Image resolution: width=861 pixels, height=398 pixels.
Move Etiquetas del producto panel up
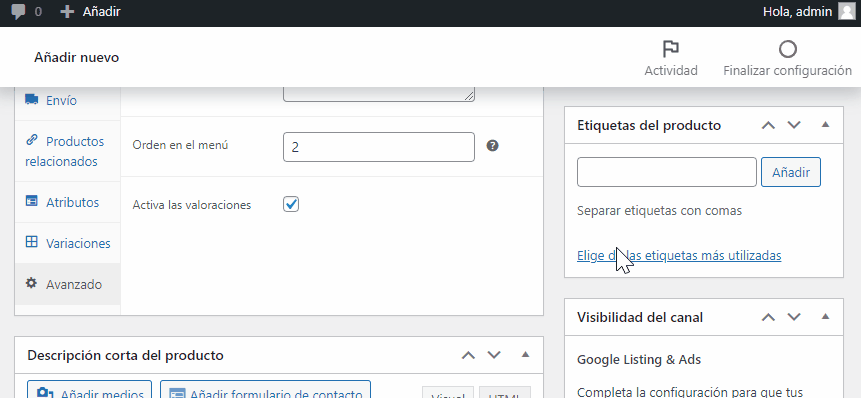[x=768, y=125]
